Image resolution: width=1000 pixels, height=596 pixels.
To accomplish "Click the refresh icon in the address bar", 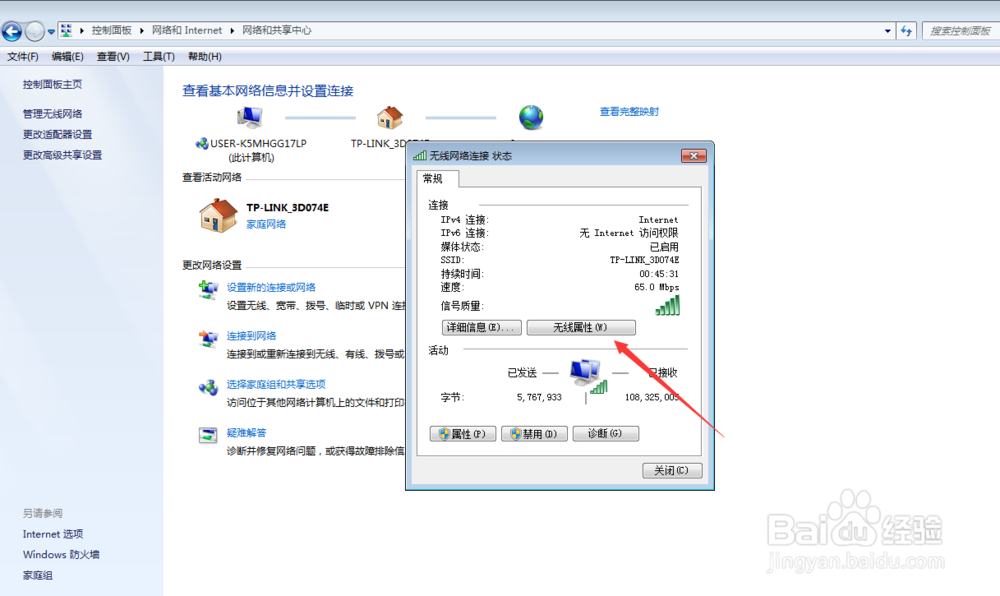I will pyautogui.click(x=905, y=30).
